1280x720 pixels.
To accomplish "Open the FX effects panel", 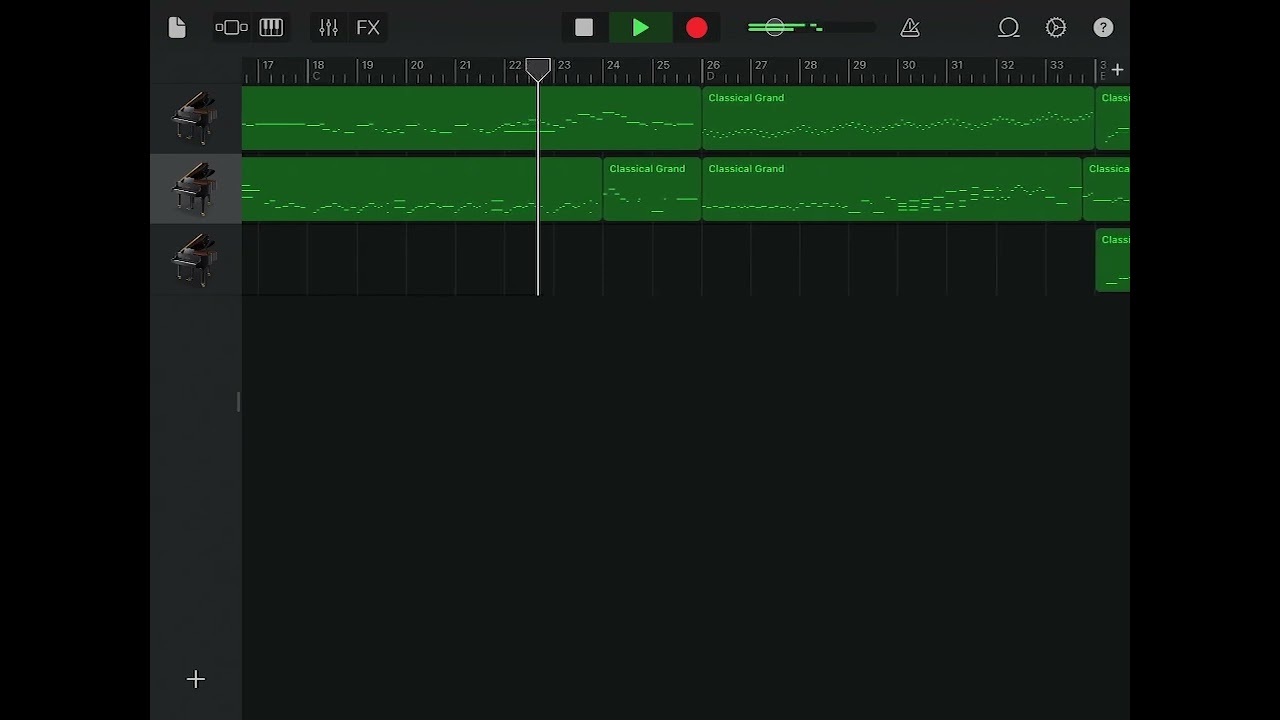I will (368, 28).
